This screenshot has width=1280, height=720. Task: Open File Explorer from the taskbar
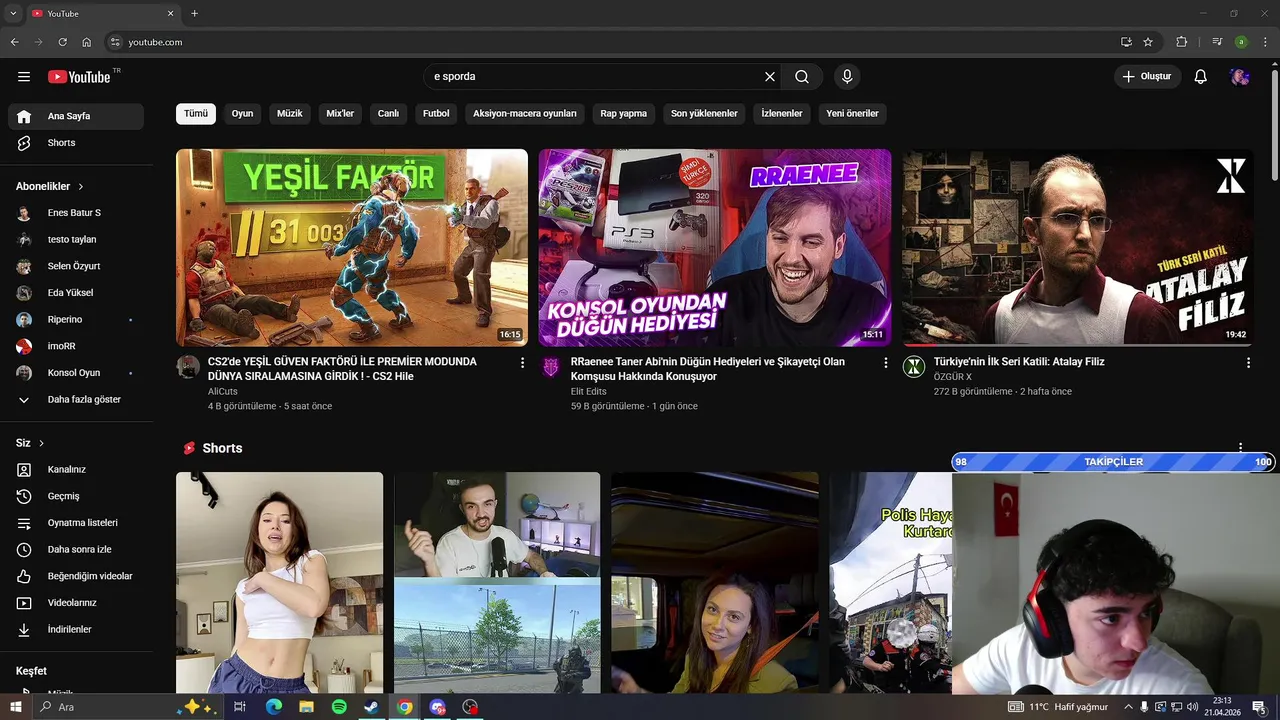(306, 707)
